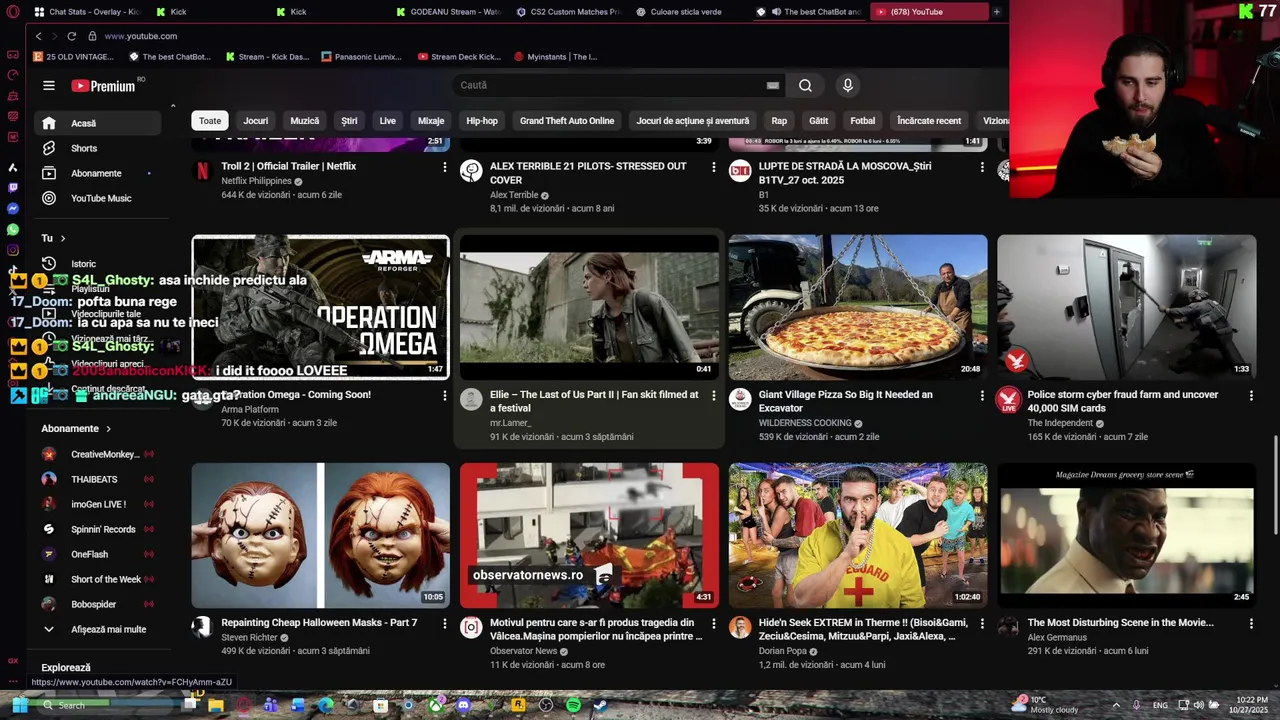Reload the page with the refresh icon
The image size is (1280, 720).
point(71,36)
